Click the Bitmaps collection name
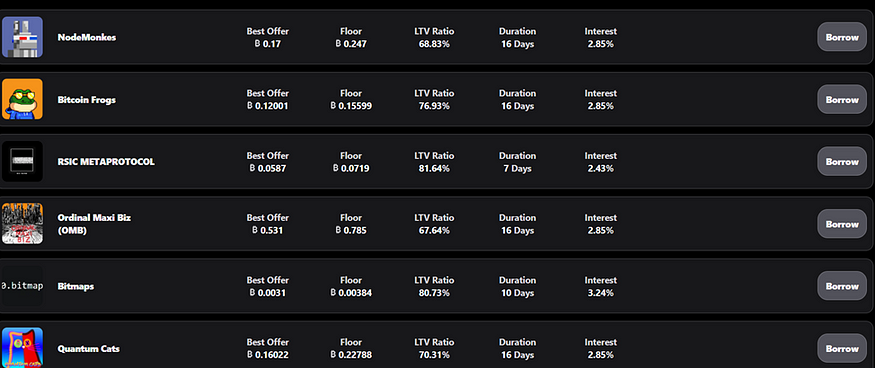Screen dimensions: 875x368 pos(75,286)
